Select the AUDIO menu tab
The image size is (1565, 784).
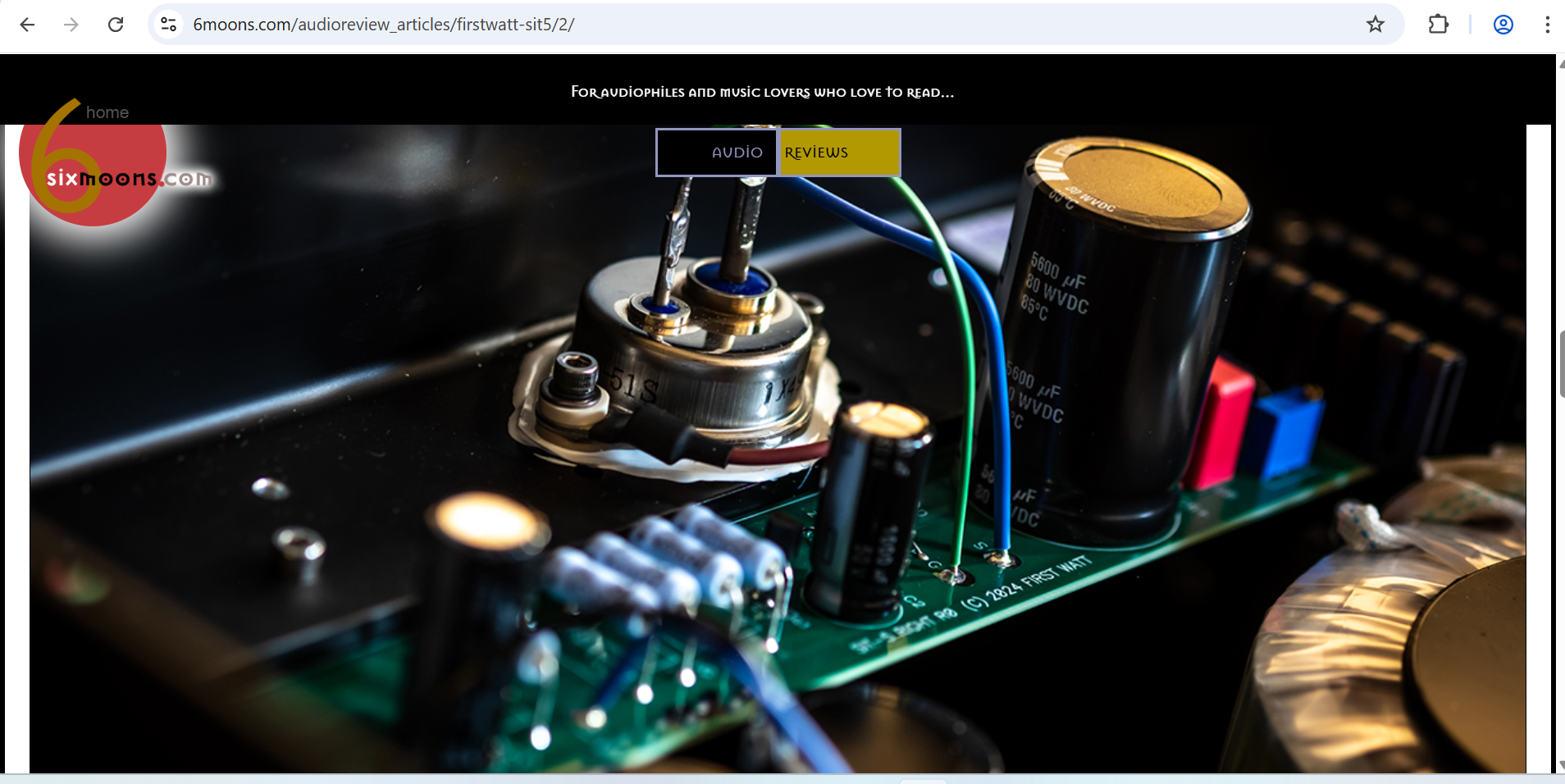click(717, 153)
